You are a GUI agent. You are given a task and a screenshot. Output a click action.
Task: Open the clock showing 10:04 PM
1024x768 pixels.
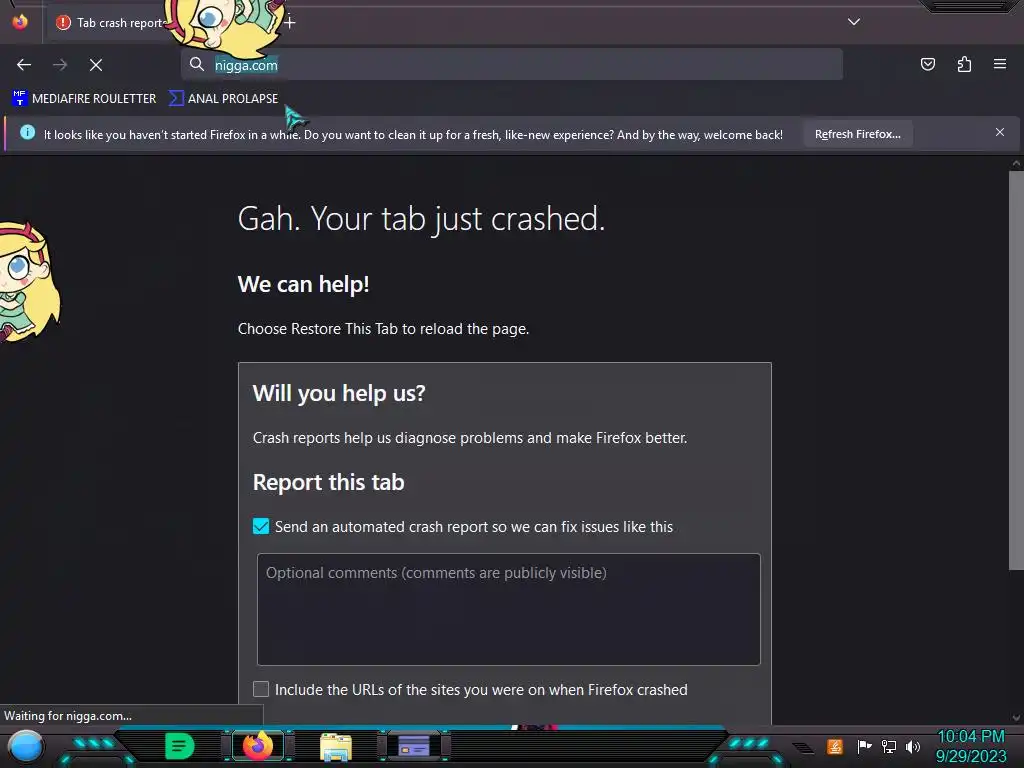tap(971, 746)
